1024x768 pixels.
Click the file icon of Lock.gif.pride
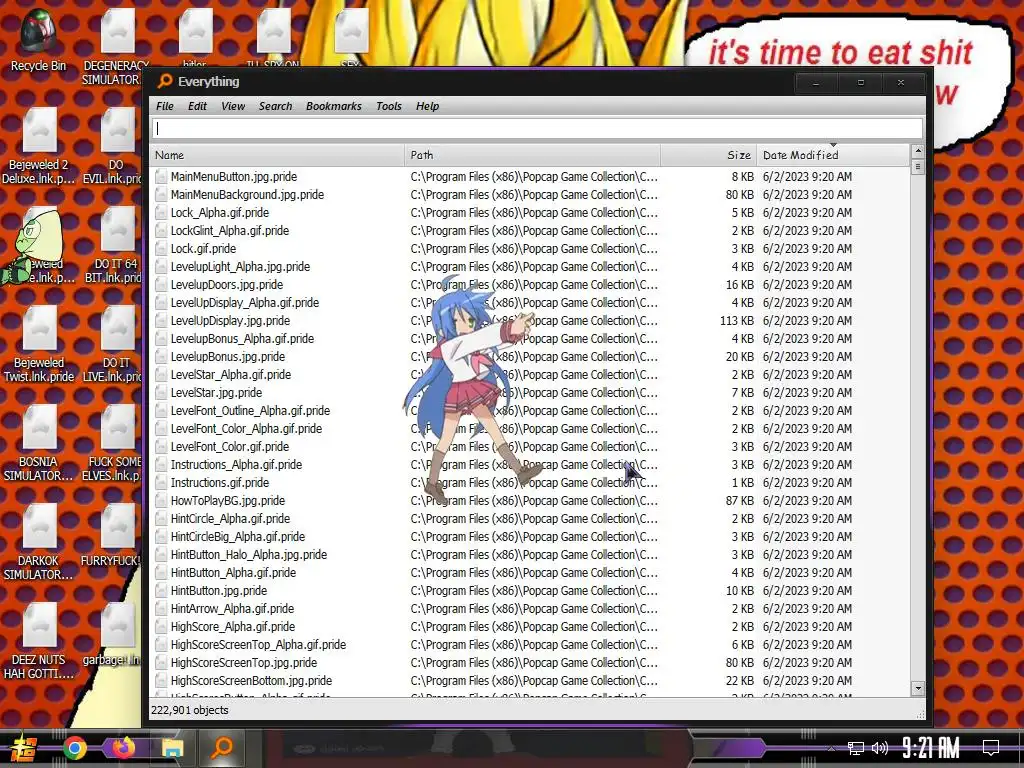point(161,248)
